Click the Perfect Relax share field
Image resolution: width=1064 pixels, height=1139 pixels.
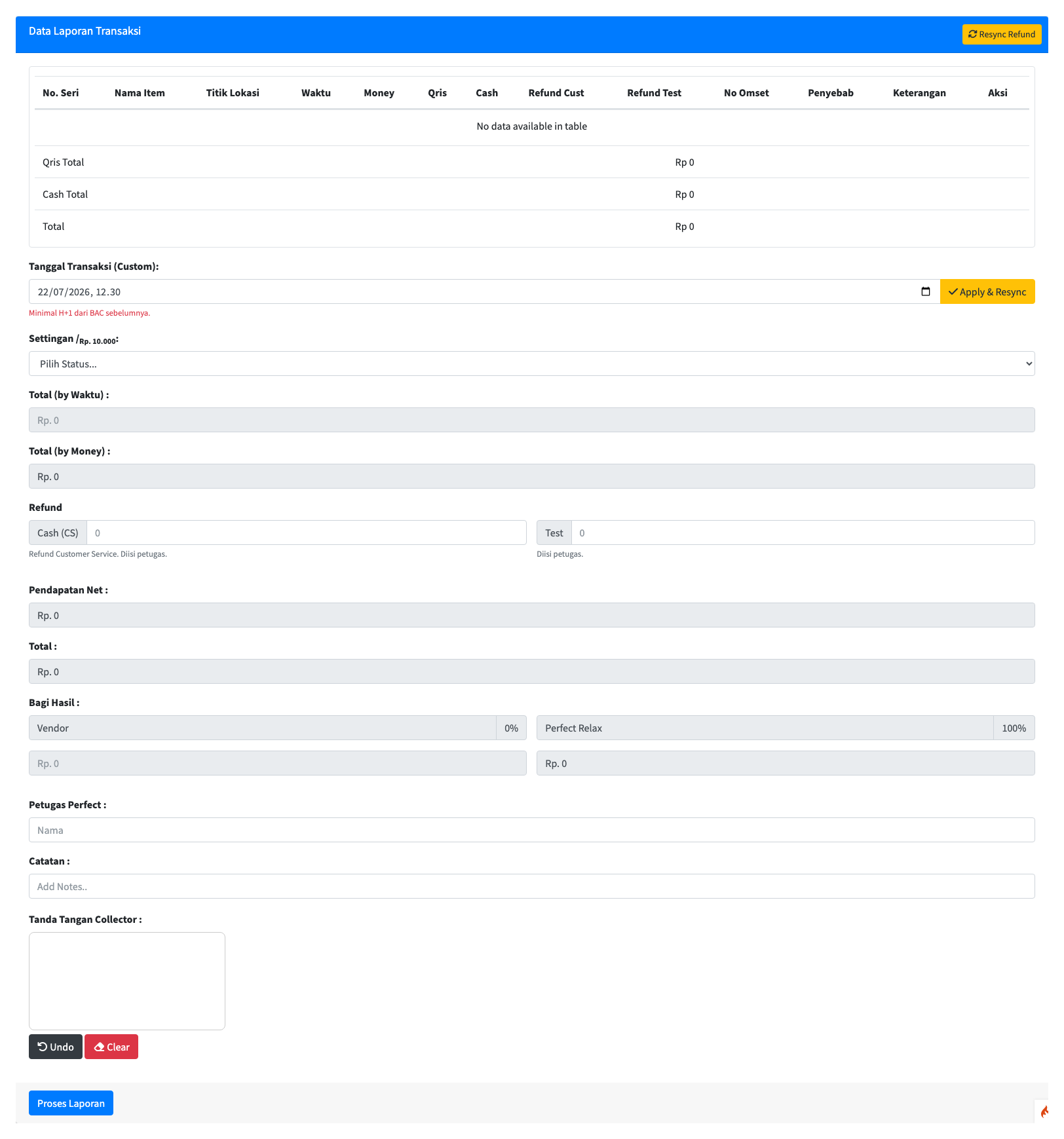(765, 728)
